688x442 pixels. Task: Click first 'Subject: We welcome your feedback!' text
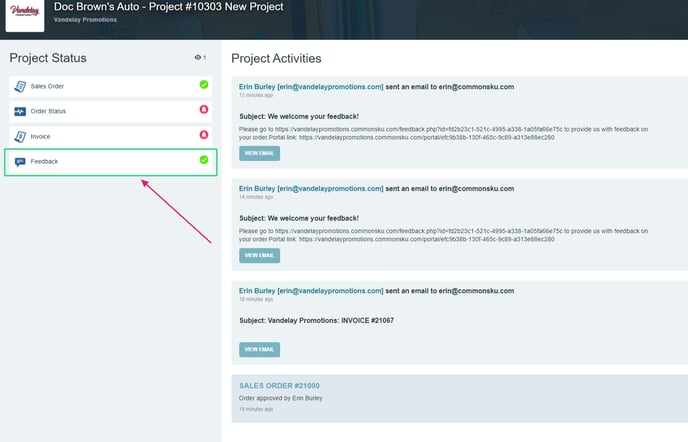[299, 117]
